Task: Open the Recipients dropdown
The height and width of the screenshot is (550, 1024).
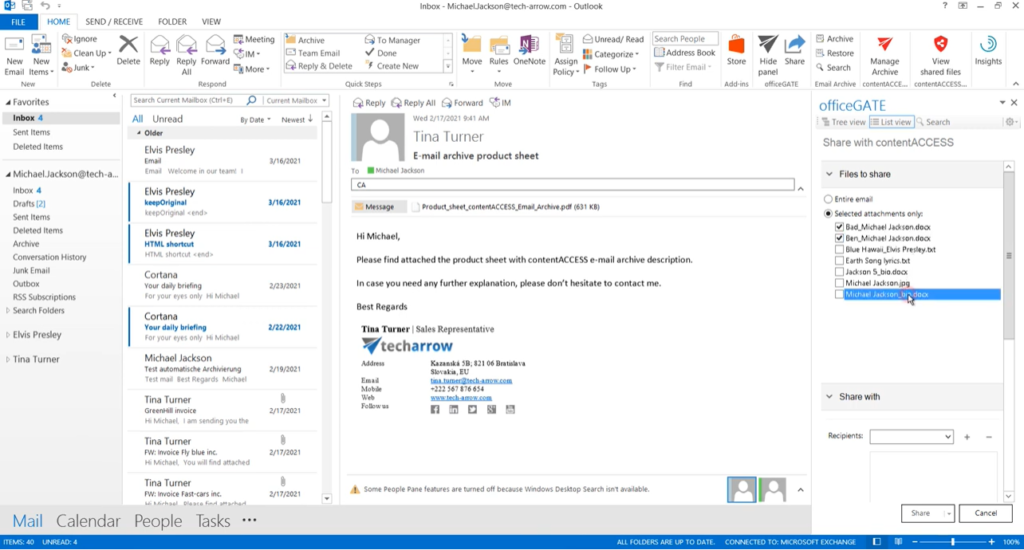Action: pos(947,437)
